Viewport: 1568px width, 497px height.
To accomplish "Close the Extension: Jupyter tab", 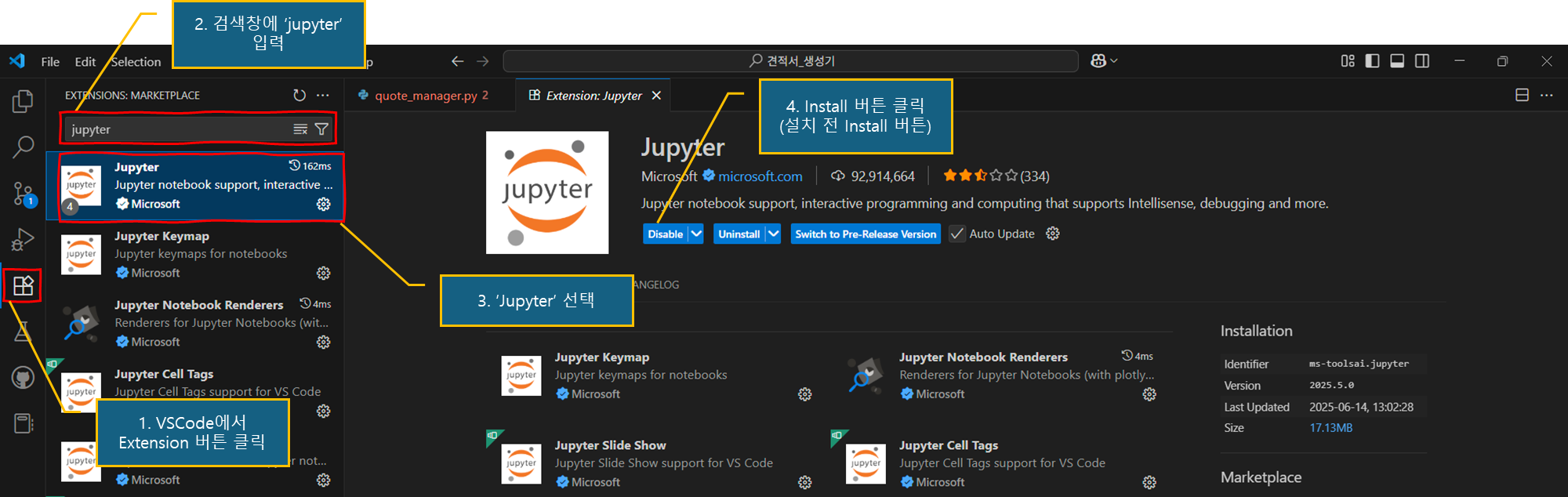I will pos(656,96).
